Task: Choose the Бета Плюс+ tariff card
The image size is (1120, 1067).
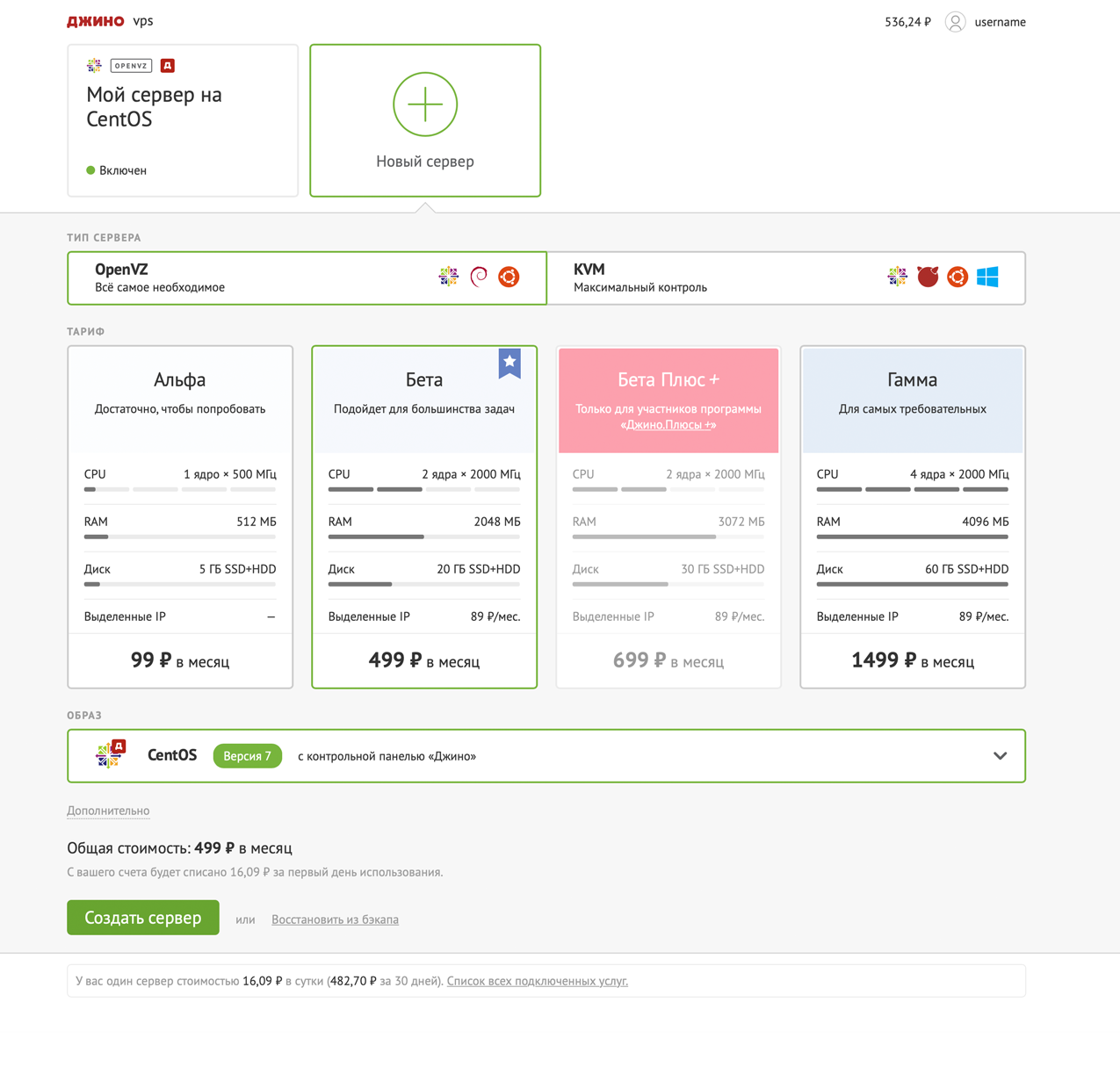Action: tap(668, 516)
